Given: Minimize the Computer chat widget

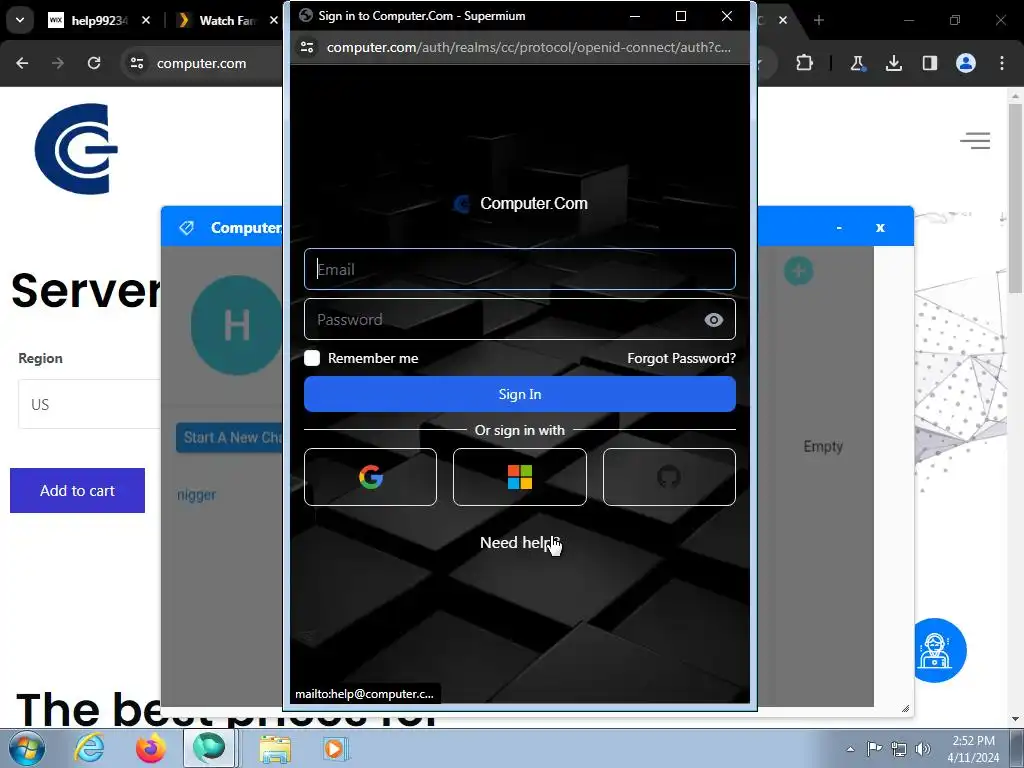Looking at the screenshot, I should [839, 227].
